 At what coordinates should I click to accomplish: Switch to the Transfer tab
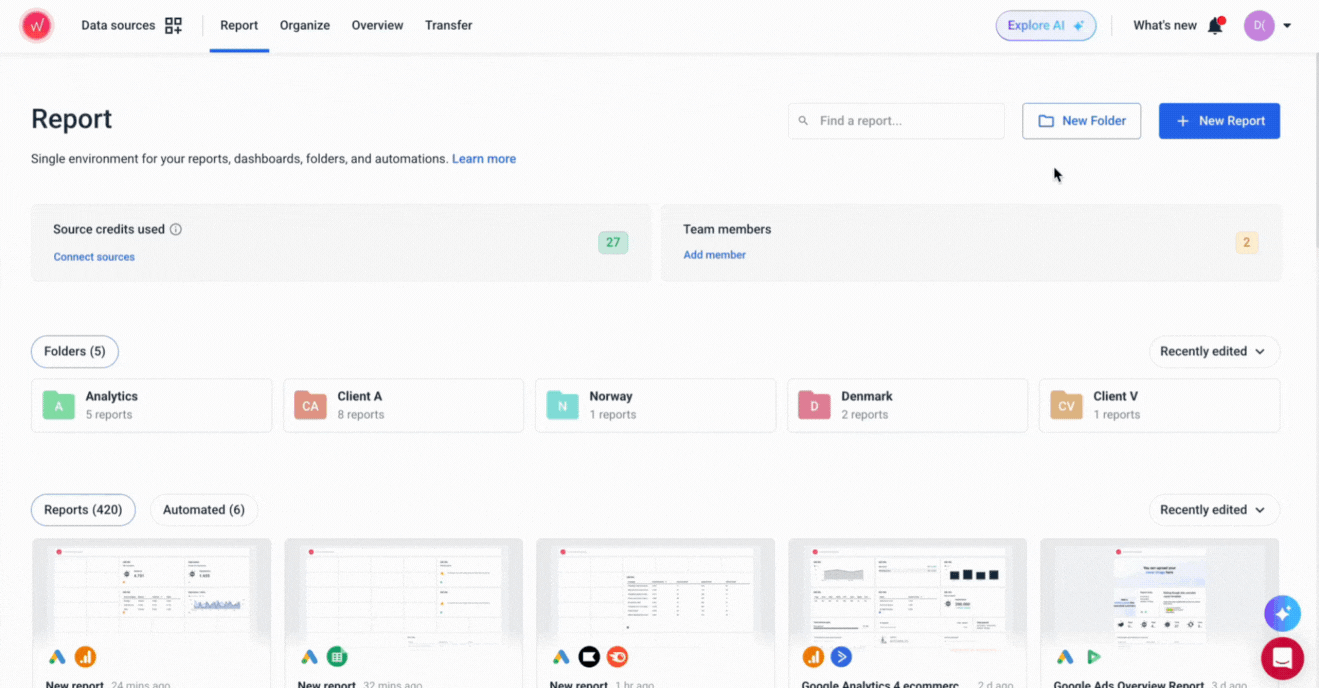(448, 25)
